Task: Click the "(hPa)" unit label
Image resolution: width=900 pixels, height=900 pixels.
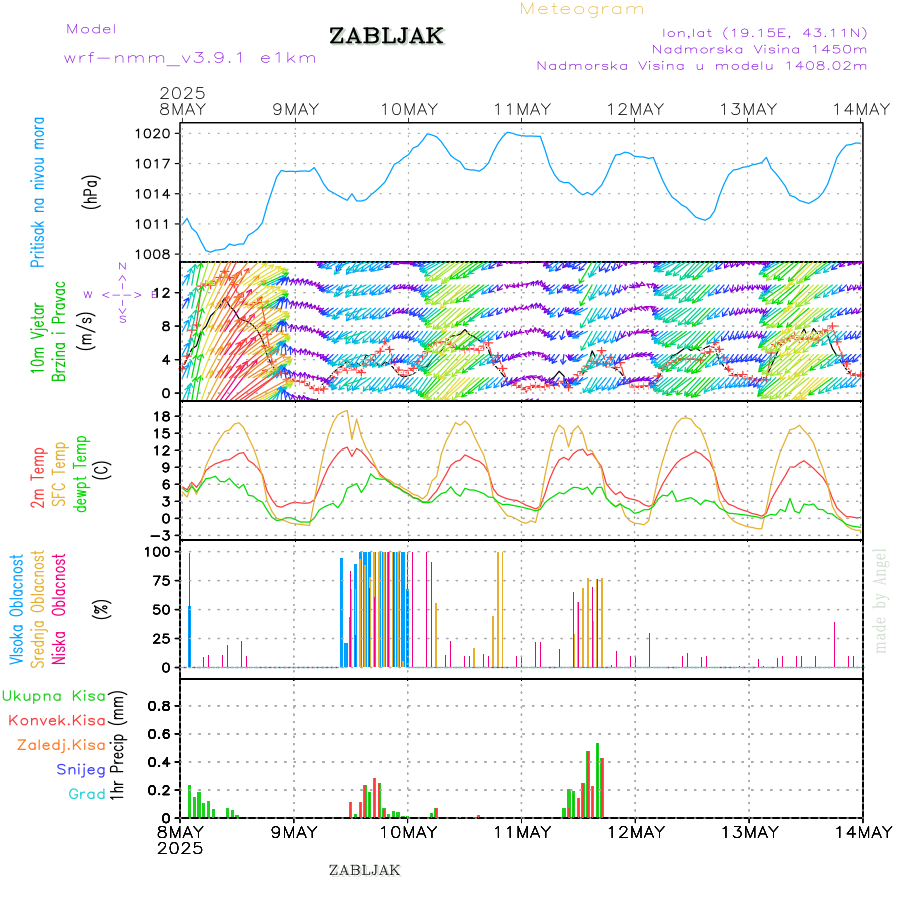Action: [x=91, y=192]
